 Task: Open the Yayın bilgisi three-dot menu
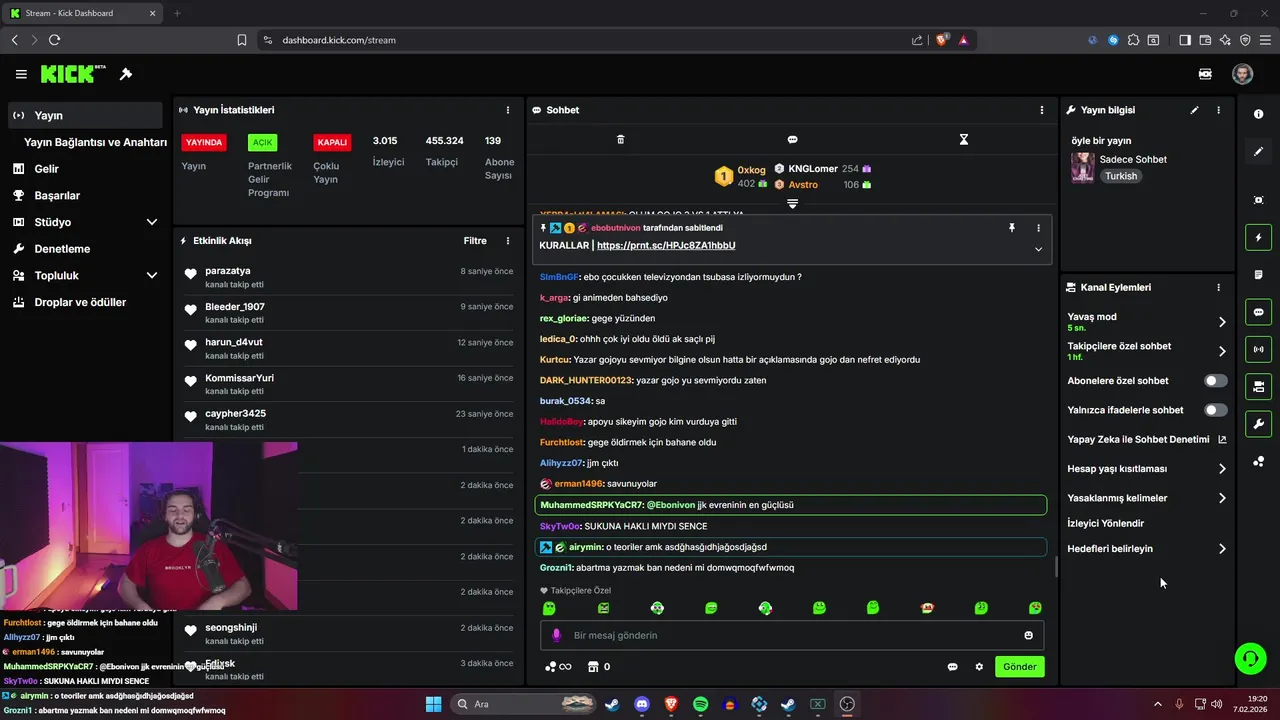(x=1218, y=110)
